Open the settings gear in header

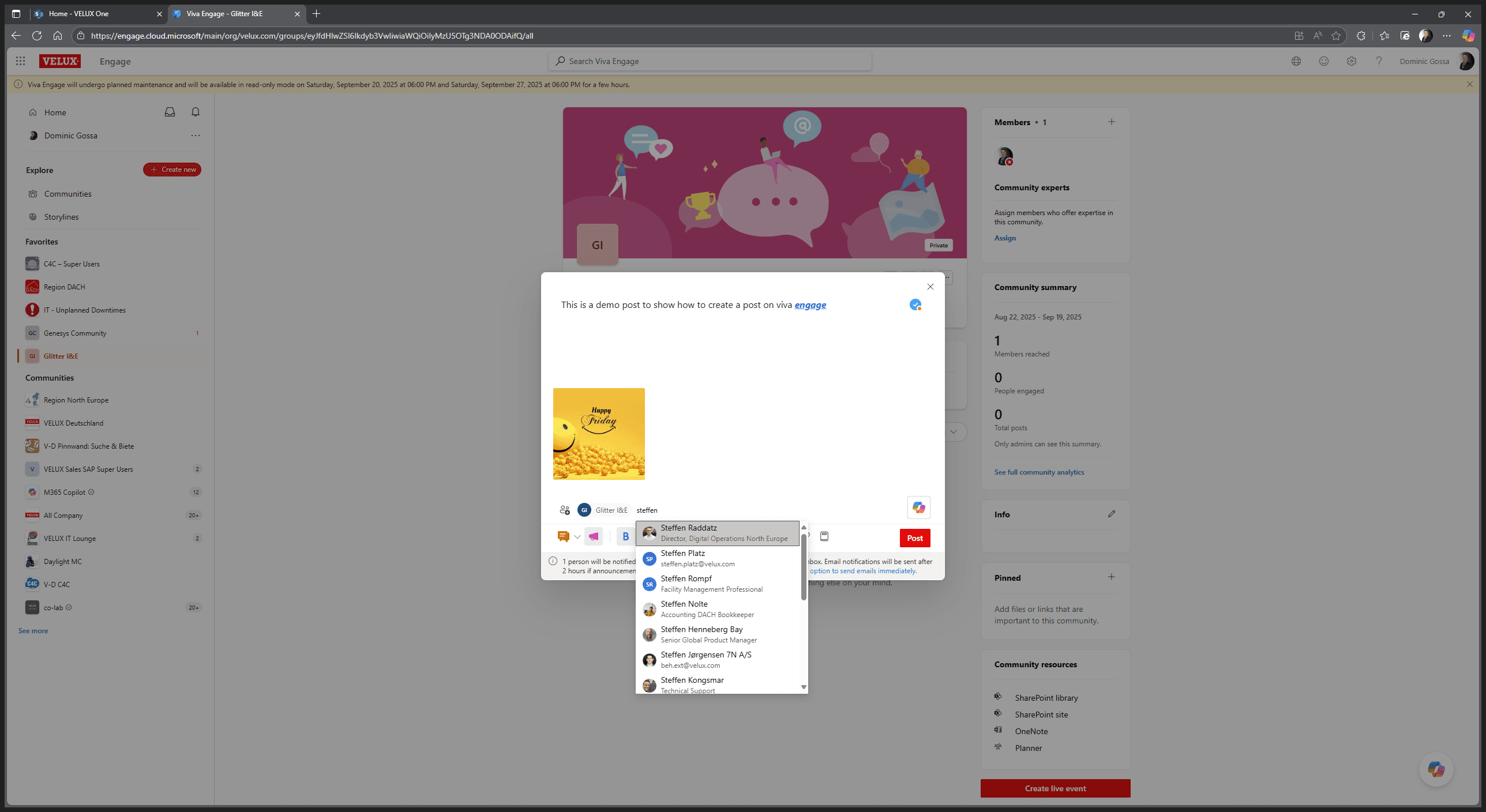(x=1352, y=61)
